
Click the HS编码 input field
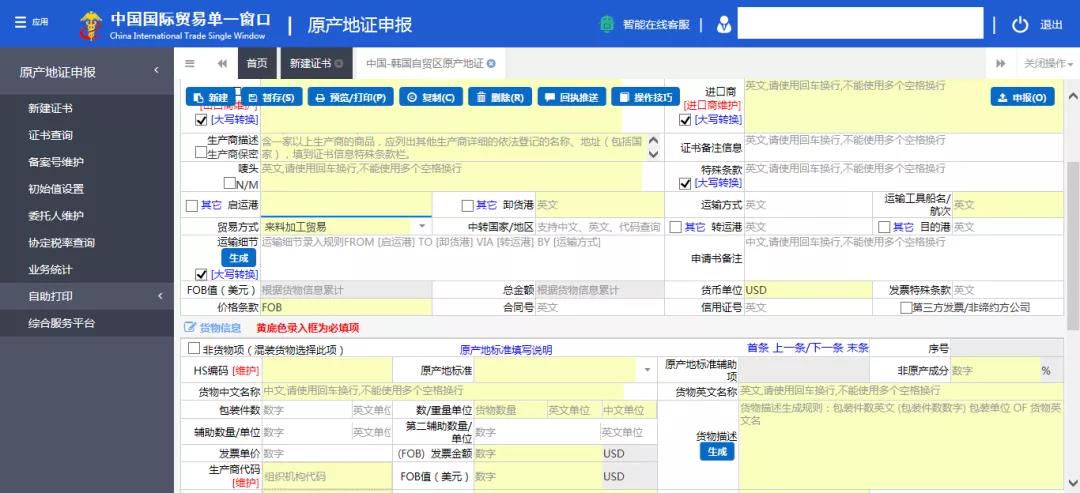[326, 370]
